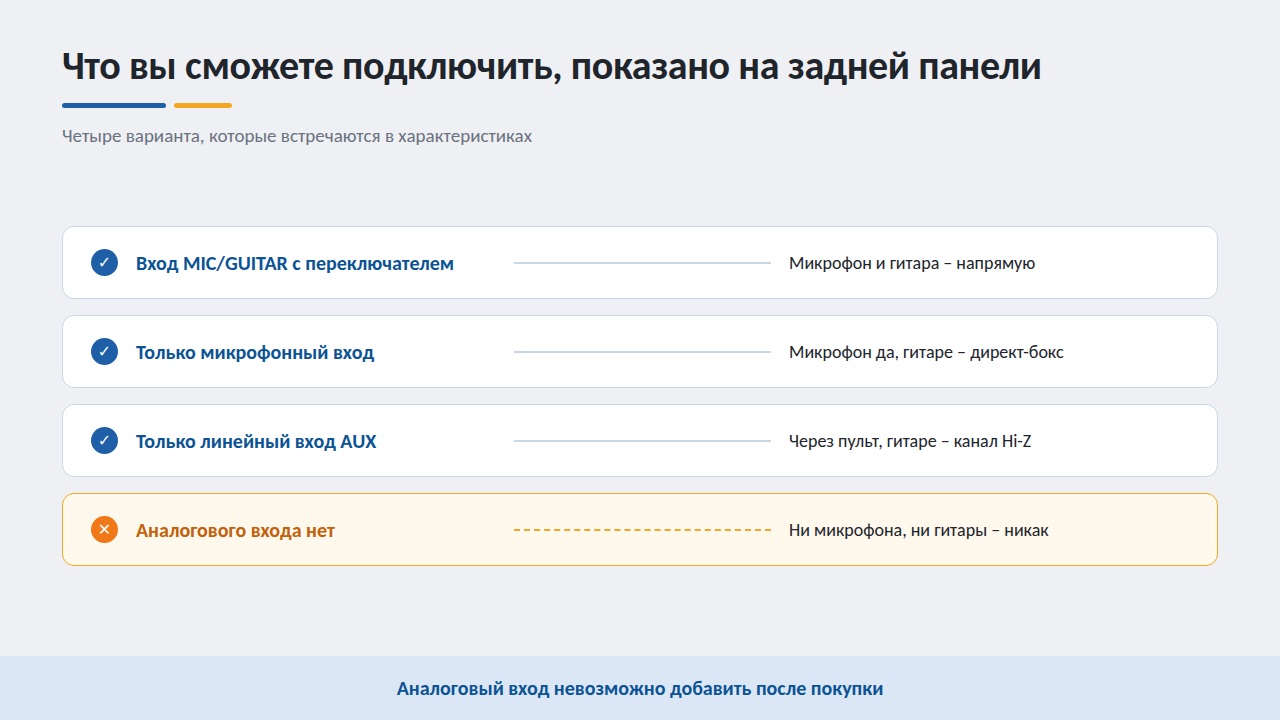The image size is (1280, 720).
Task: Click the blue underline bar below the title
Action: click(x=114, y=105)
